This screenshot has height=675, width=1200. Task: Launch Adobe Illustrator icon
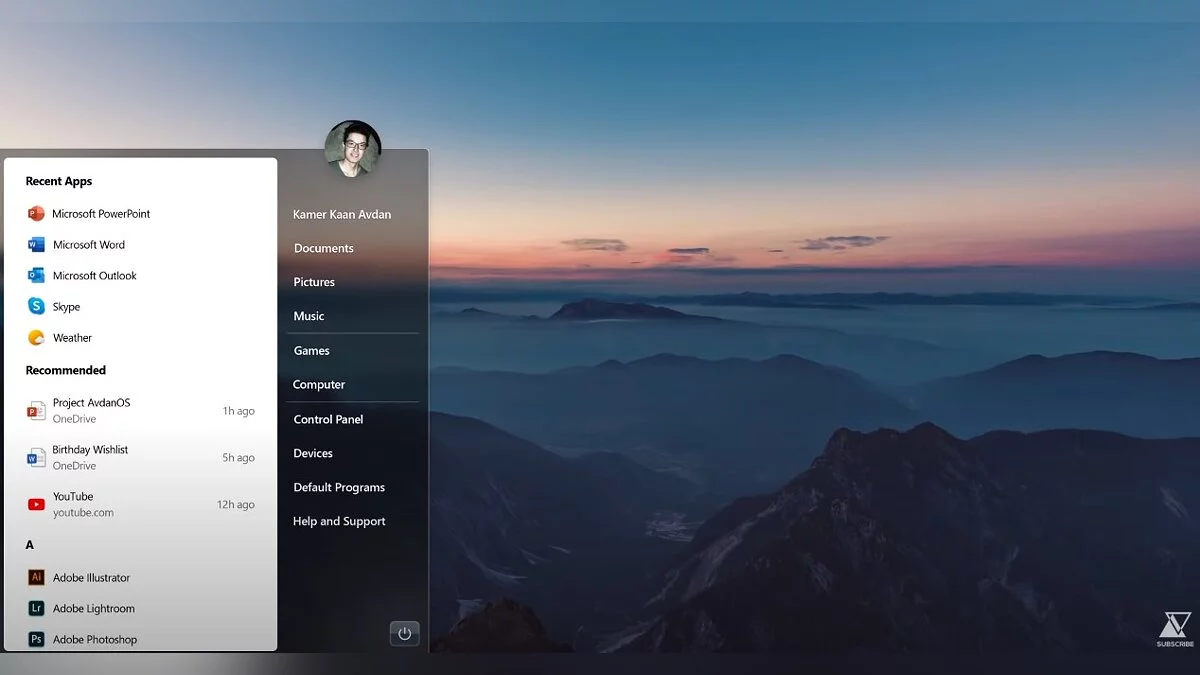(x=36, y=578)
